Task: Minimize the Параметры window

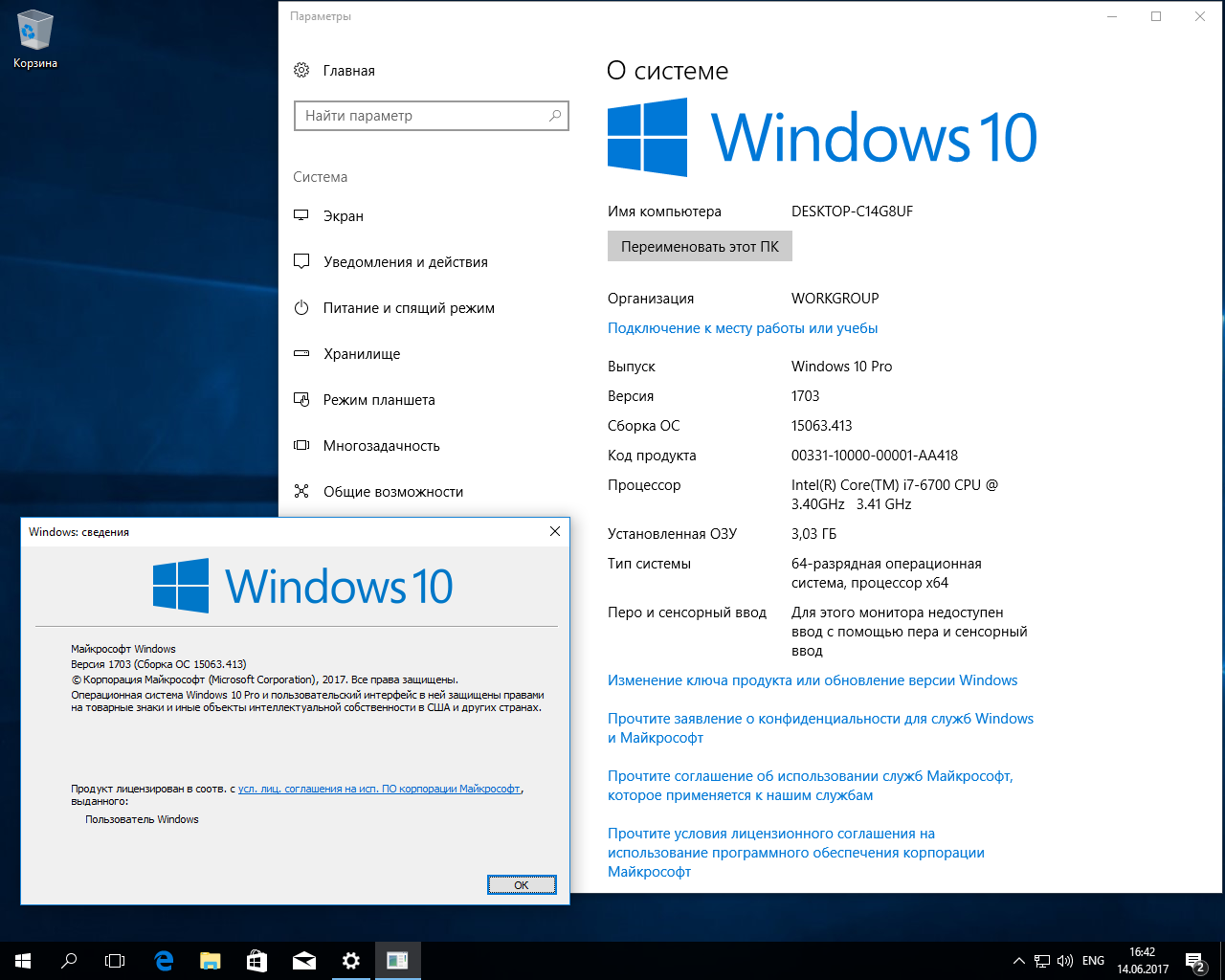Action: pos(1112,16)
